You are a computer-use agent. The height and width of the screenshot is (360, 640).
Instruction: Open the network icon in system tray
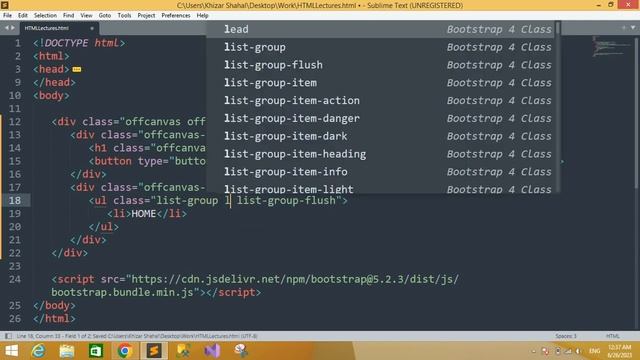coord(568,351)
